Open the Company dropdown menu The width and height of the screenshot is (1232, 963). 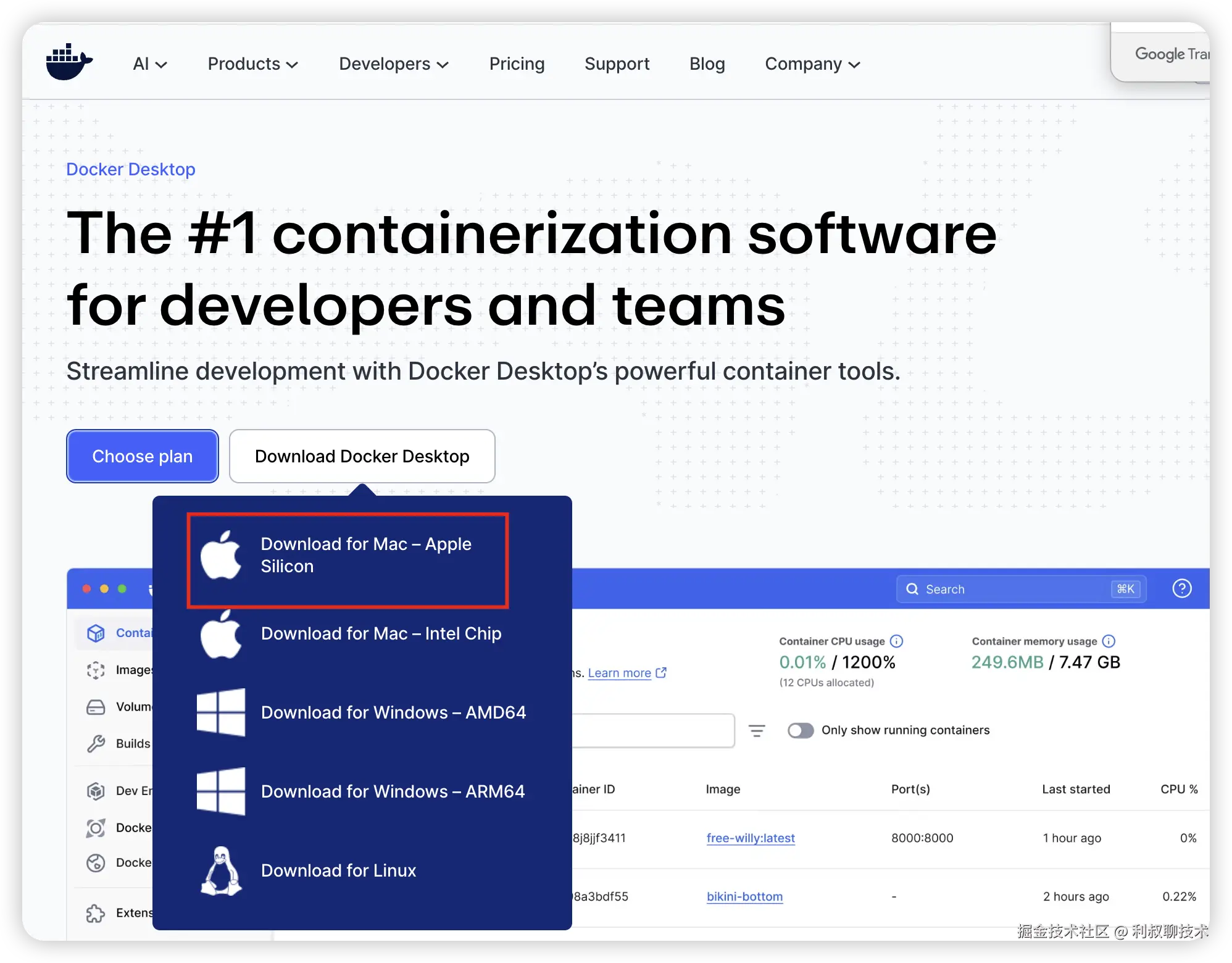pos(812,64)
